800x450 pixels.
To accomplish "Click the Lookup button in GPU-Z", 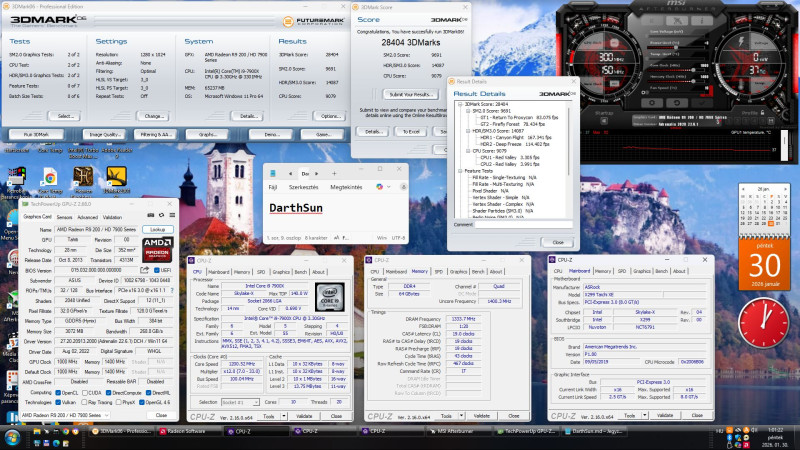I will pos(158,229).
